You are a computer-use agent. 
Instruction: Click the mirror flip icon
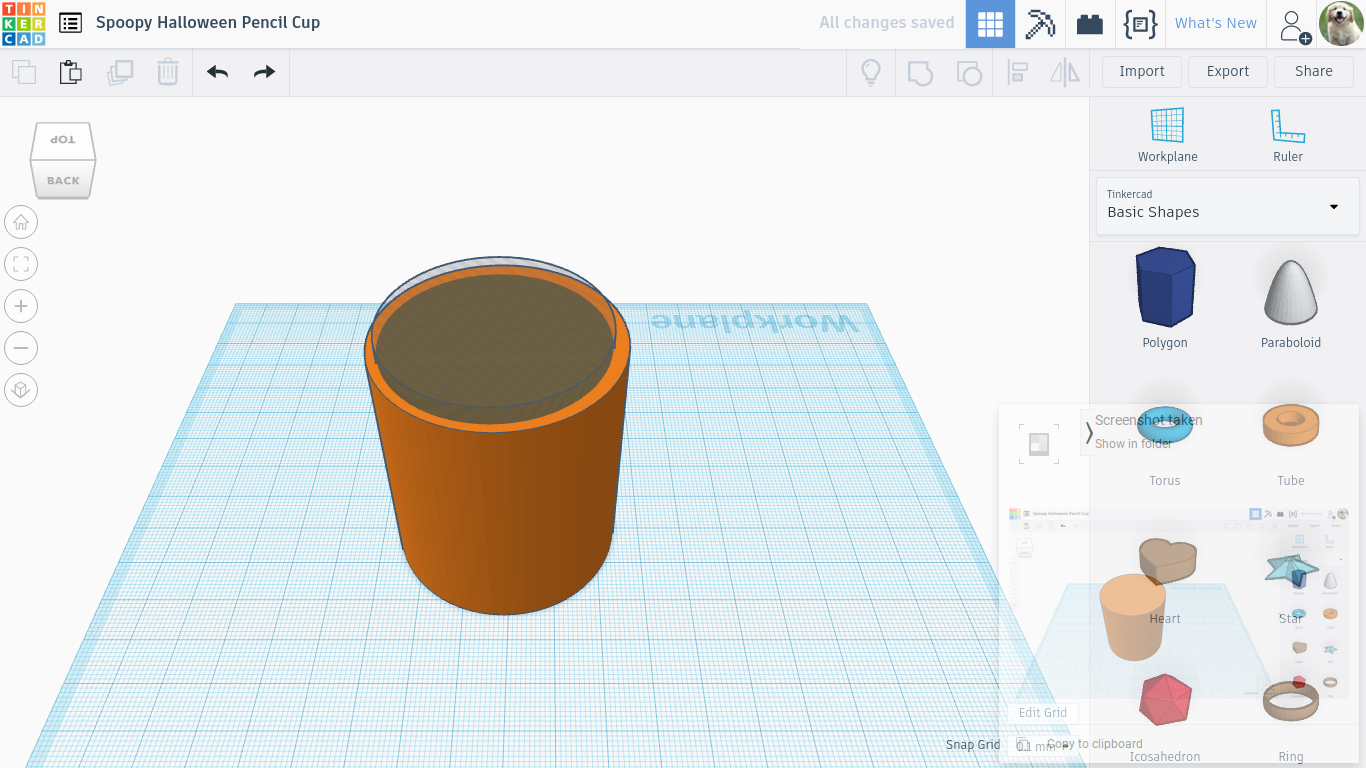[x=1065, y=72]
